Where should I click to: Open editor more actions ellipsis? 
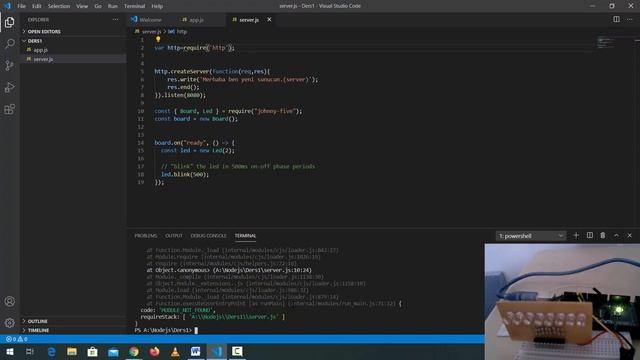(630, 19)
